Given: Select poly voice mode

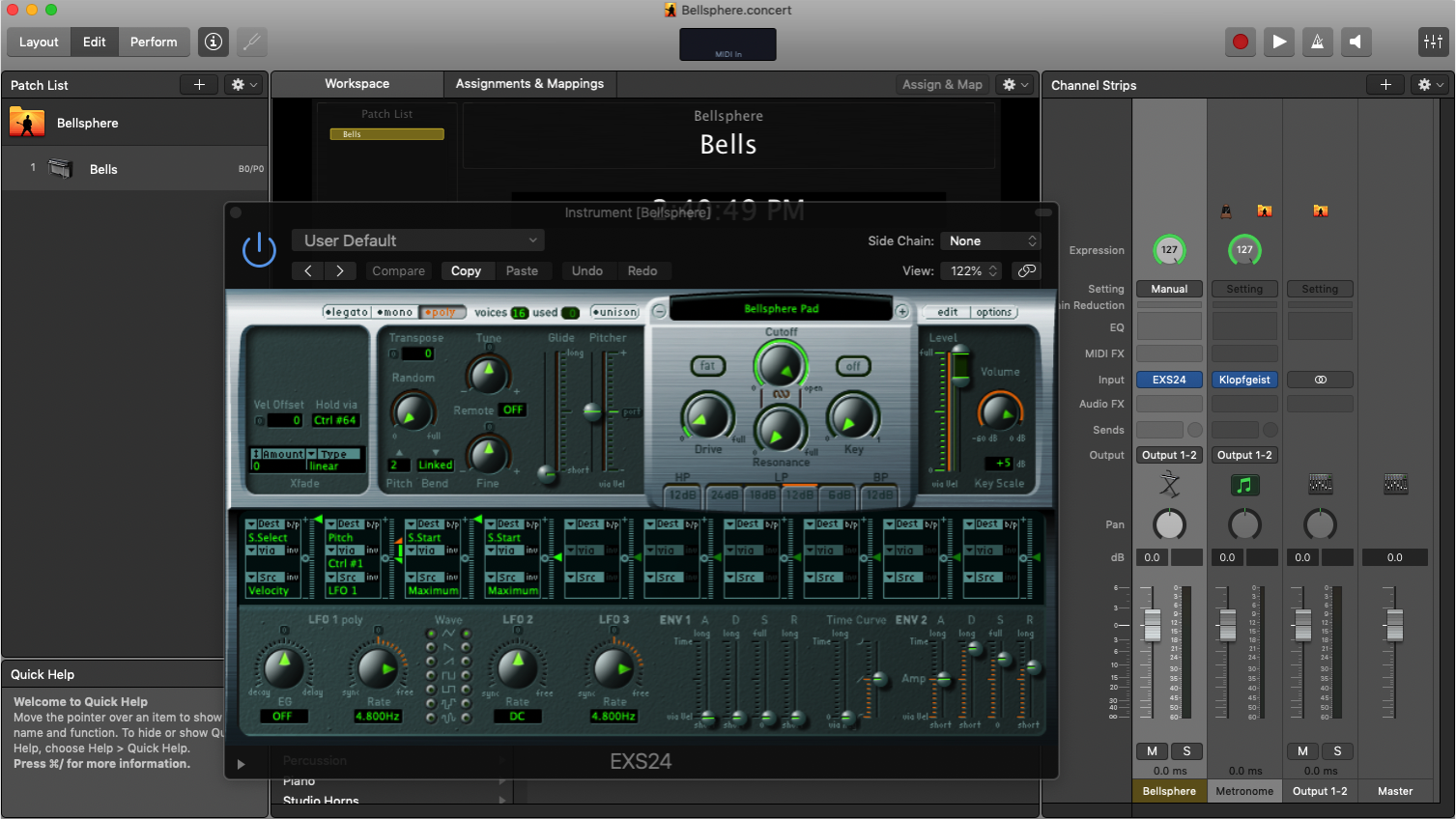Looking at the screenshot, I should 442,312.
